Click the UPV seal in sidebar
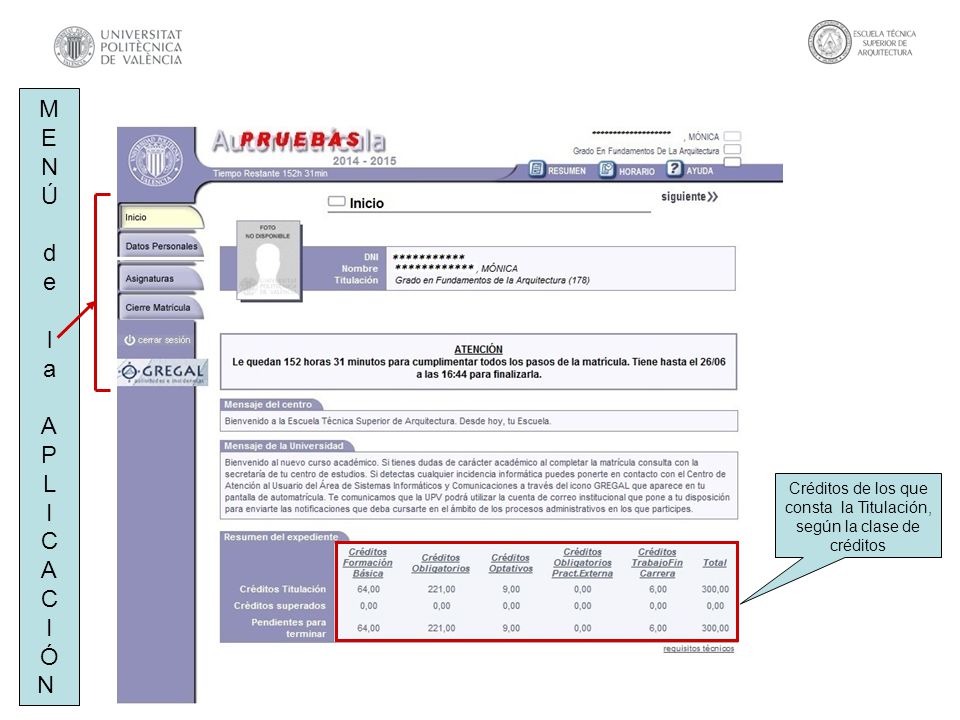The width and height of the screenshot is (960, 720). coord(156,161)
